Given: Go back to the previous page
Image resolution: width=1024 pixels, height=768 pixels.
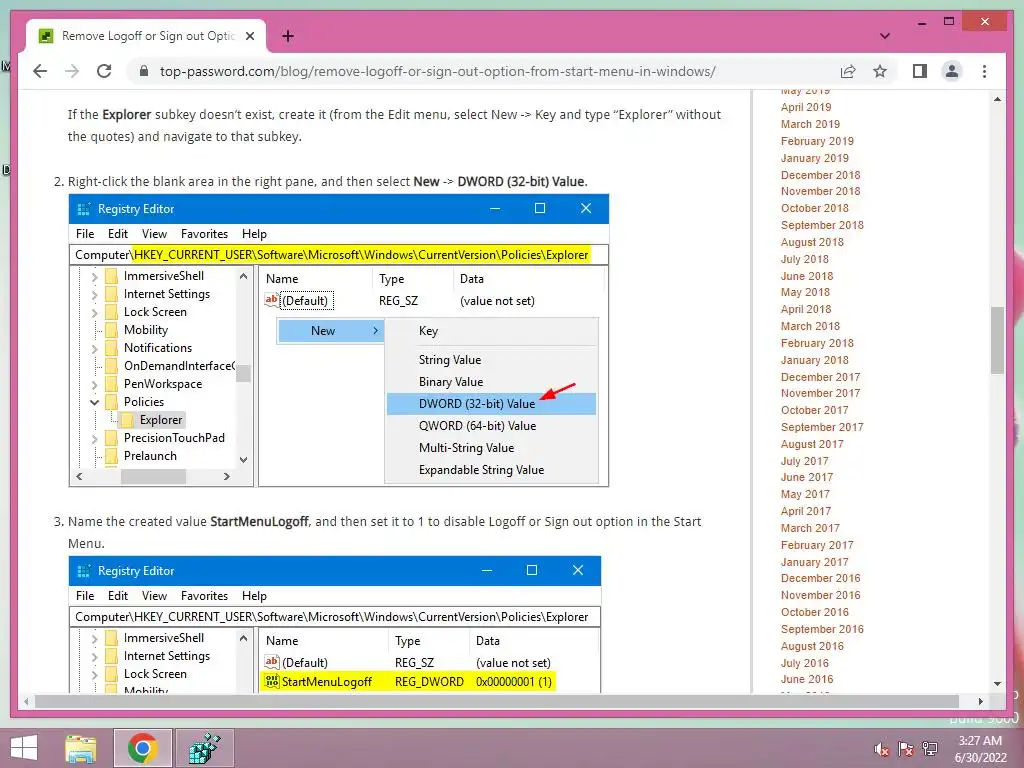Looking at the screenshot, I should click(40, 71).
